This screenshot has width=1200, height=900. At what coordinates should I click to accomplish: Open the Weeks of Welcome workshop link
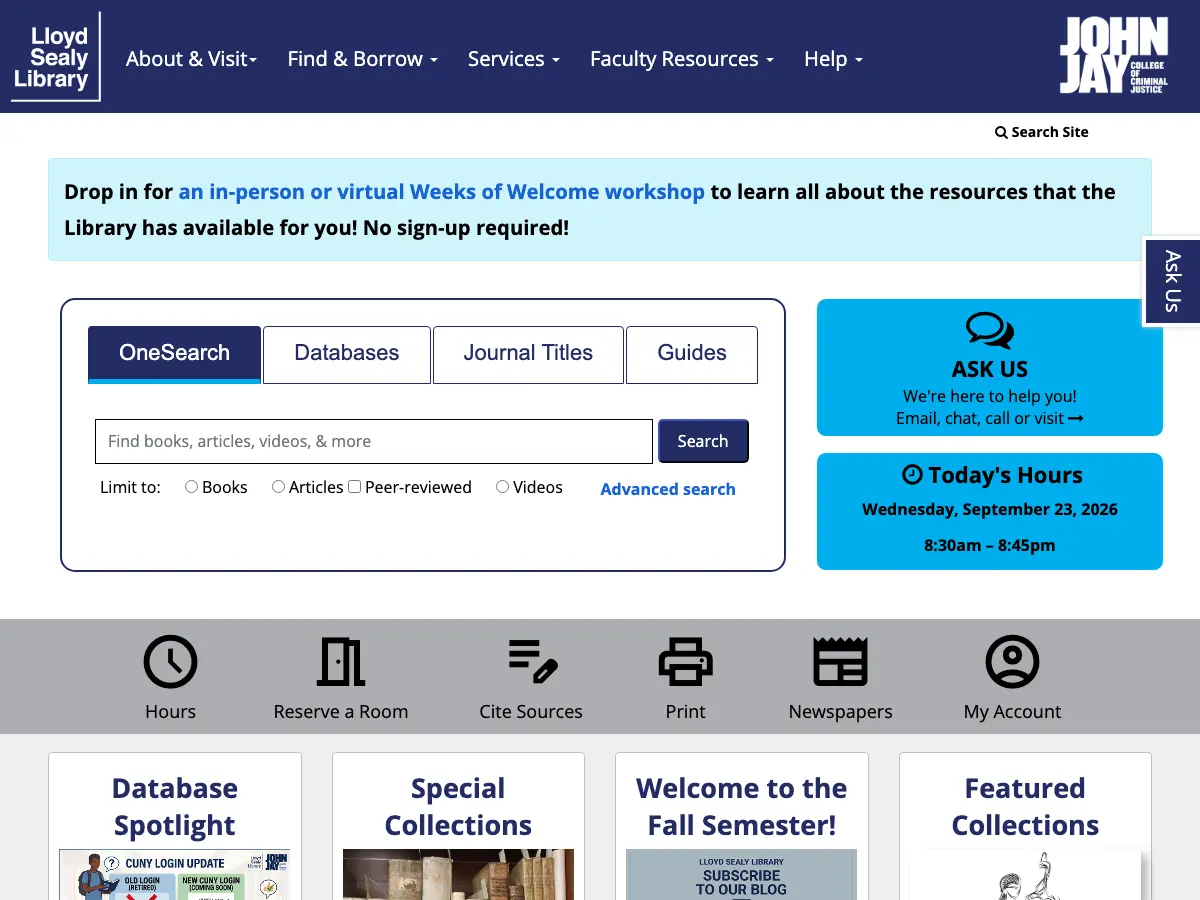coord(442,192)
